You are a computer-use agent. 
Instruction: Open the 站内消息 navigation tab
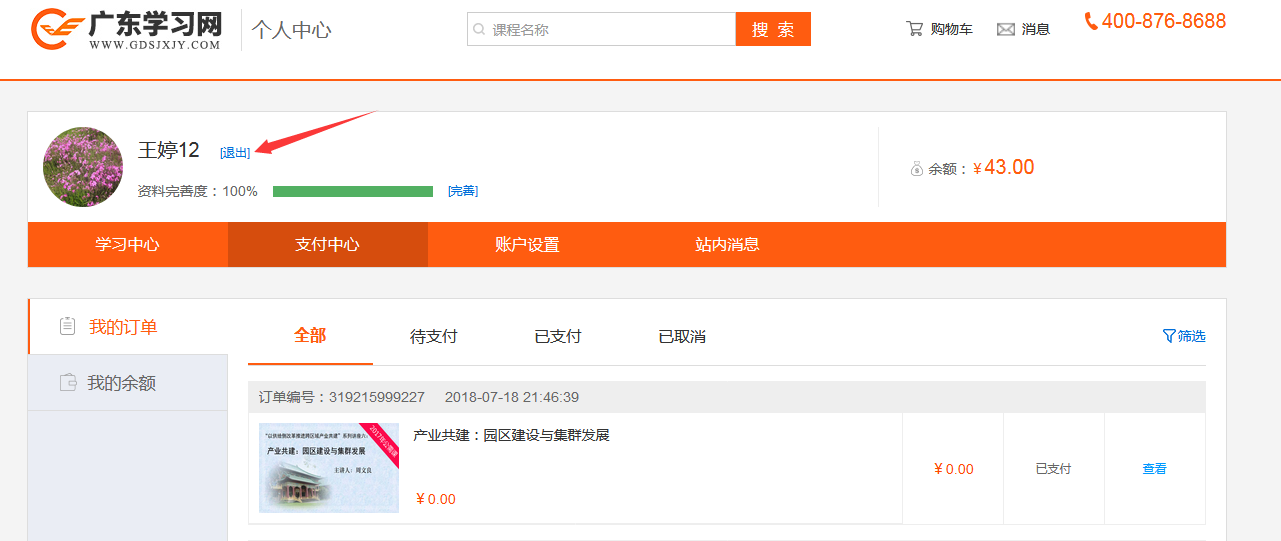pyautogui.click(x=727, y=245)
